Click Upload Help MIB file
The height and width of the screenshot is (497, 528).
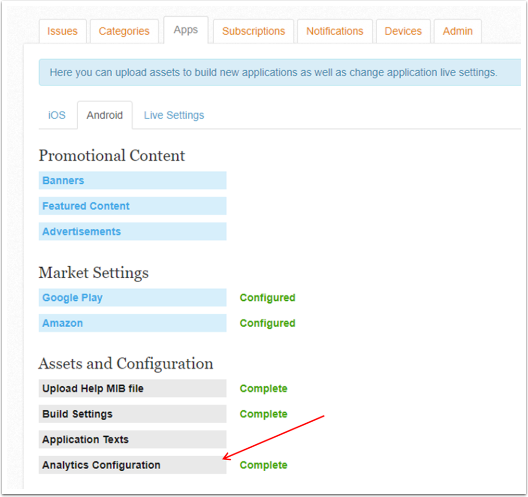coord(133,389)
